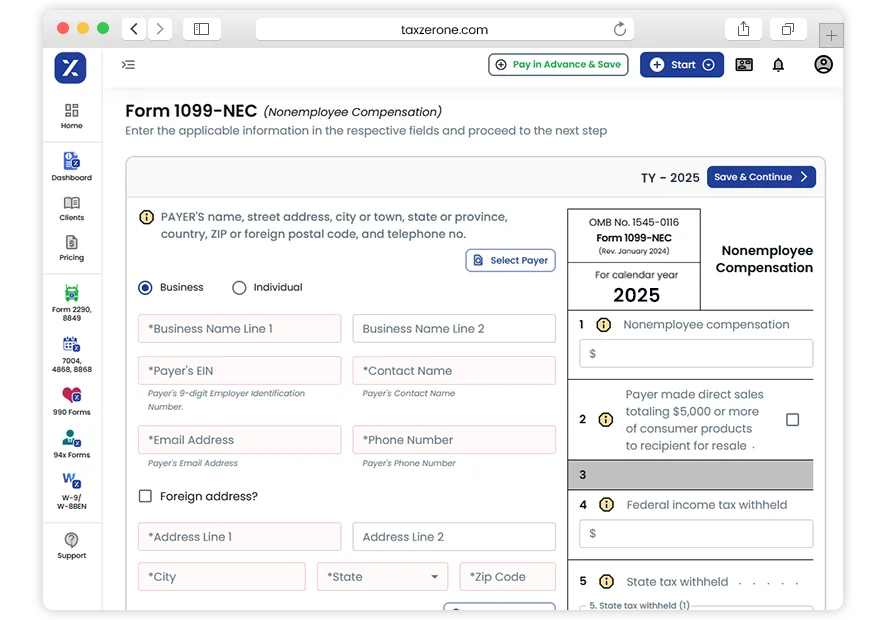885x620 pixels.
Task: Open the Support icon in the sidebar
Action: (71, 546)
